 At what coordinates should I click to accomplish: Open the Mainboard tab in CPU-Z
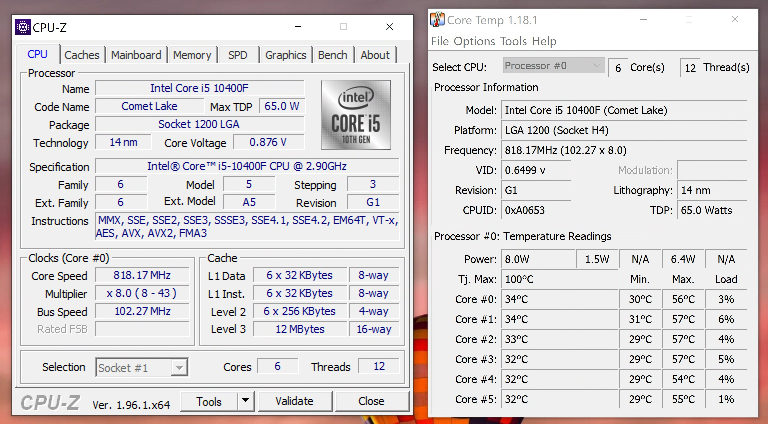136,55
